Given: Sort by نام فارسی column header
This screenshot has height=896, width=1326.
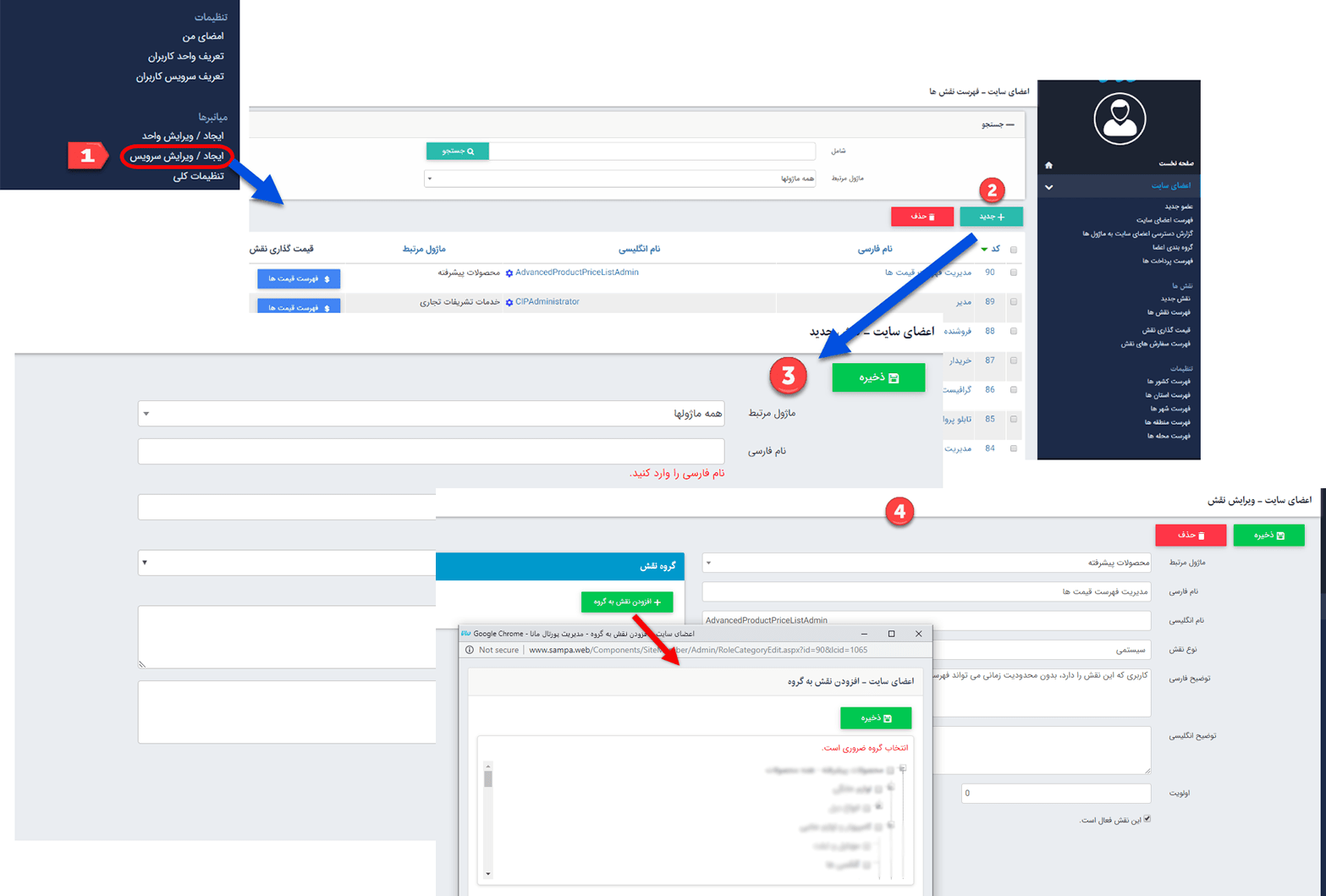Looking at the screenshot, I should (875, 249).
